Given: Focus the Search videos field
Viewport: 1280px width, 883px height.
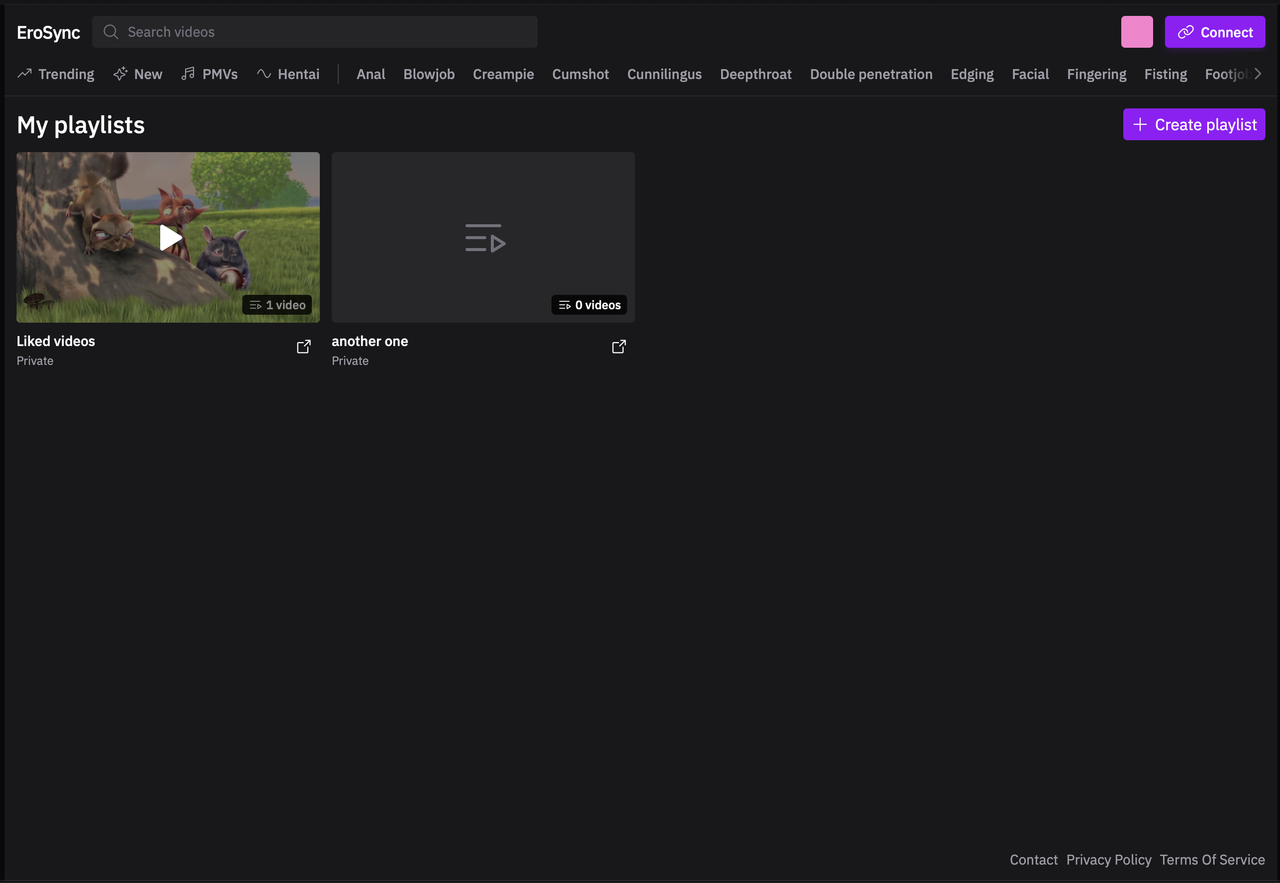Looking at the screenshot, I should tap(315, 32).
